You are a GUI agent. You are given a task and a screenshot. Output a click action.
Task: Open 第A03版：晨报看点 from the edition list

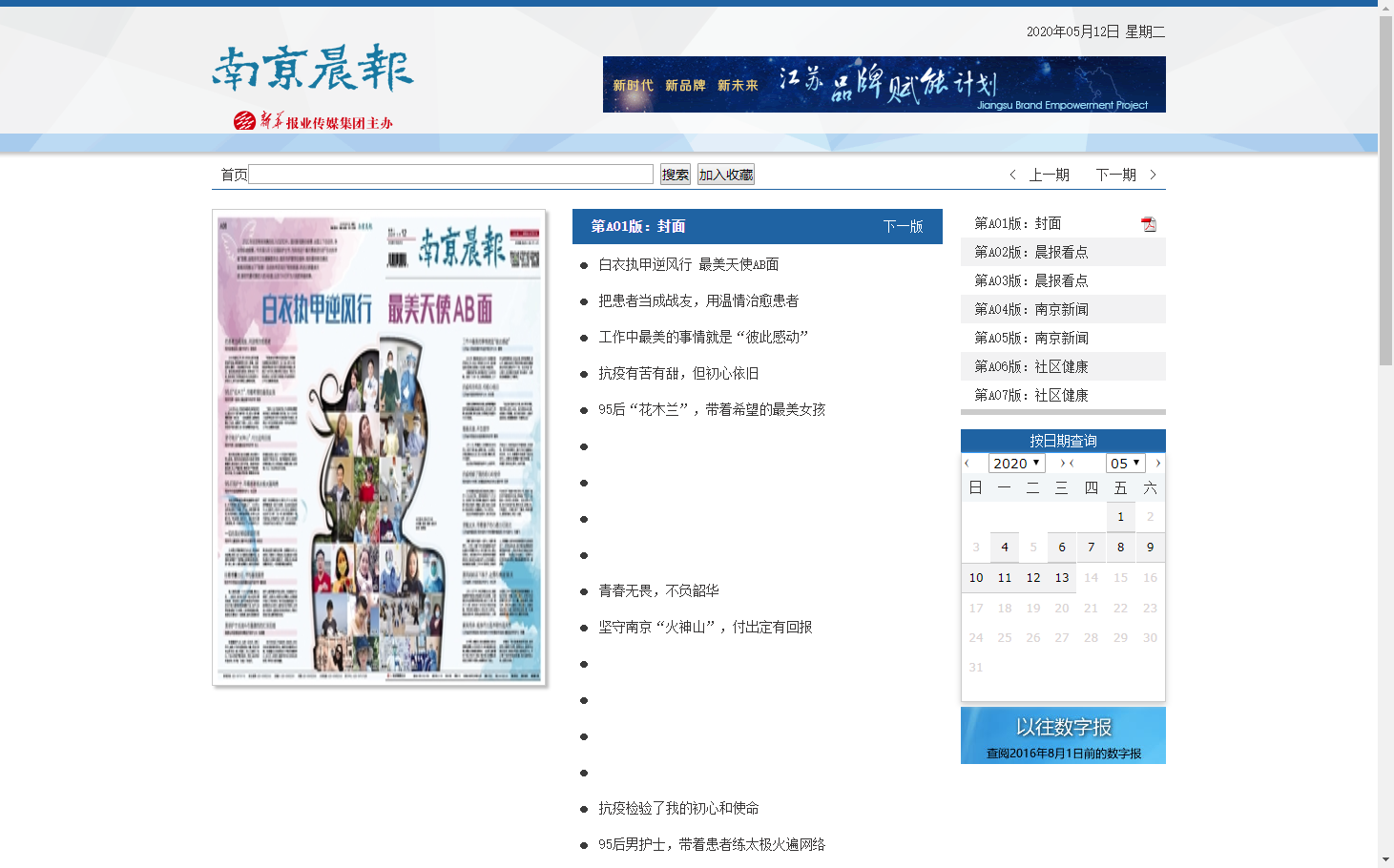tap(1029, 280)
